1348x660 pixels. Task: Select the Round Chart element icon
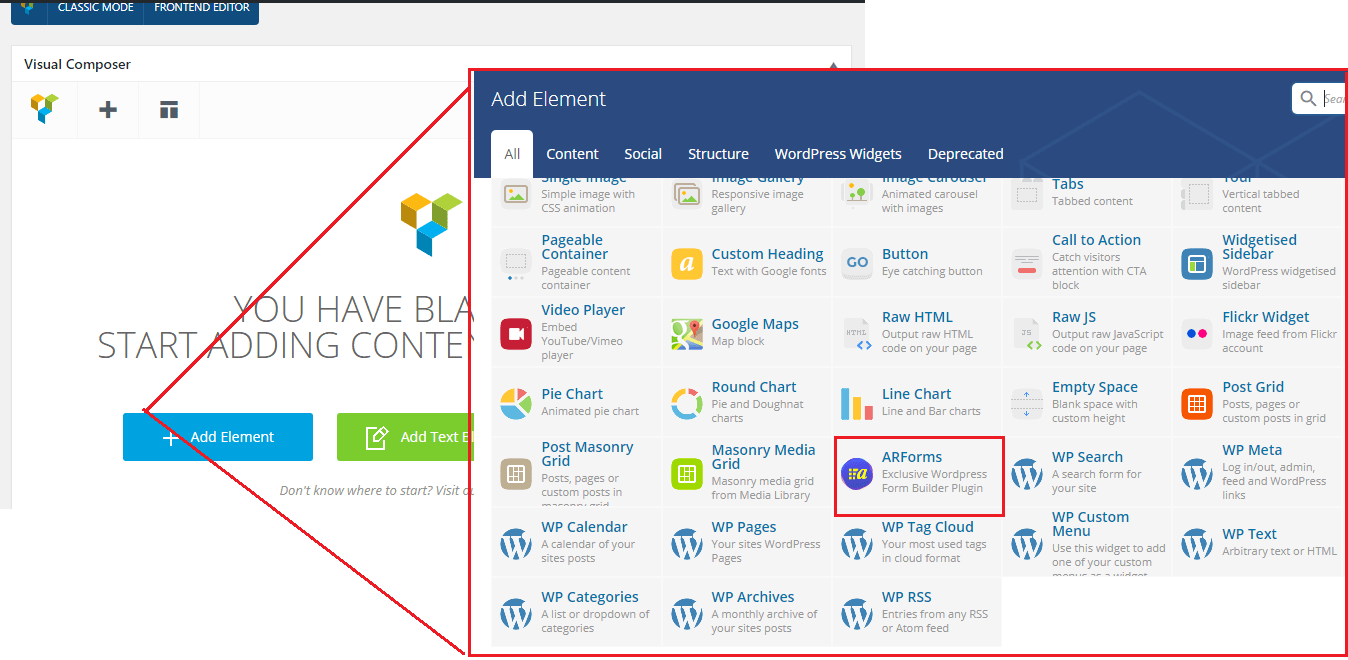(687, 404)
